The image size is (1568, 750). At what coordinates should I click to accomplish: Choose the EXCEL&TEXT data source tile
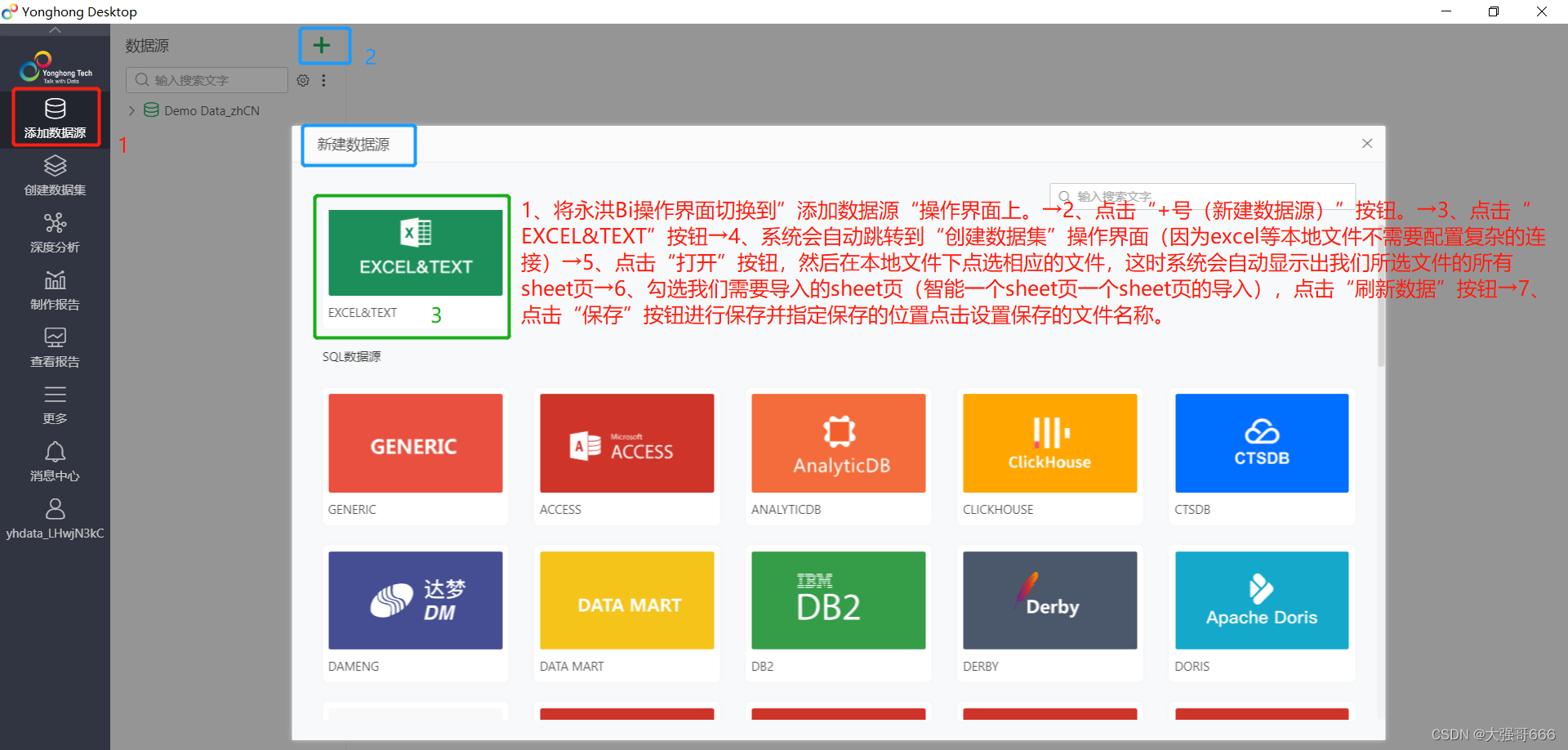(415, 266)
